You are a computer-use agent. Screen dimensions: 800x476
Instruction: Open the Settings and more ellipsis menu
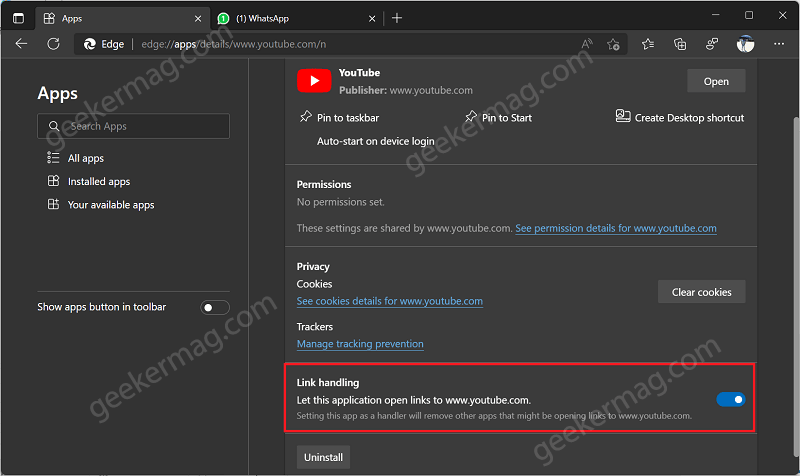[779, 44]
